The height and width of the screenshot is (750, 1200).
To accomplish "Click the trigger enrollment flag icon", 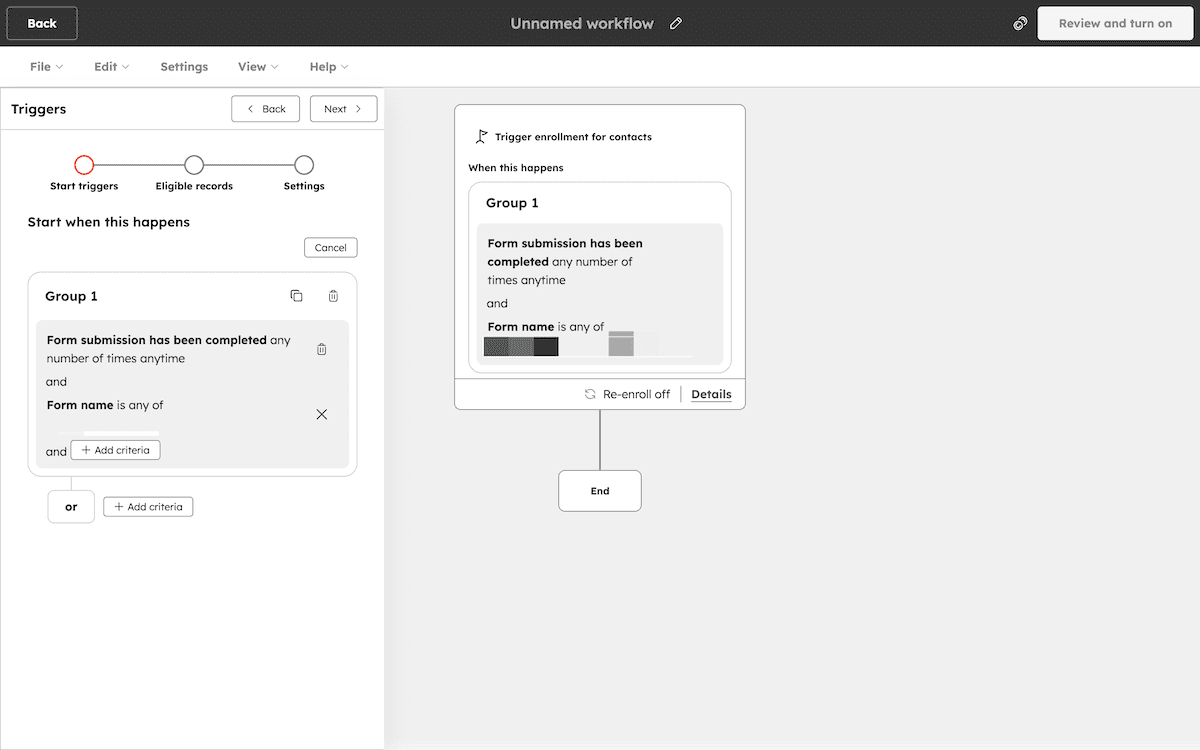I will coord(481,136).
